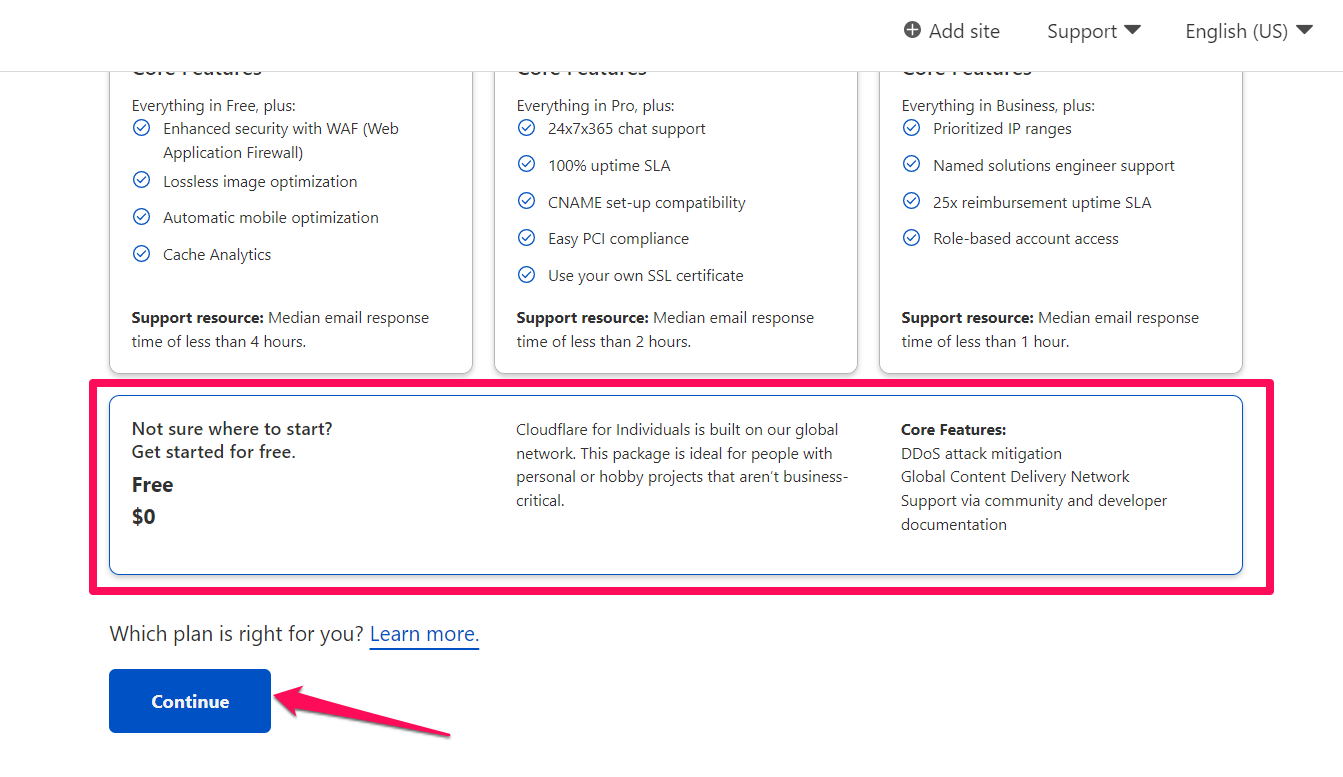Click checkmark beside Automatic mobile optimization
This screenshot has width=1343, height=777.
[x=142, y=216]
